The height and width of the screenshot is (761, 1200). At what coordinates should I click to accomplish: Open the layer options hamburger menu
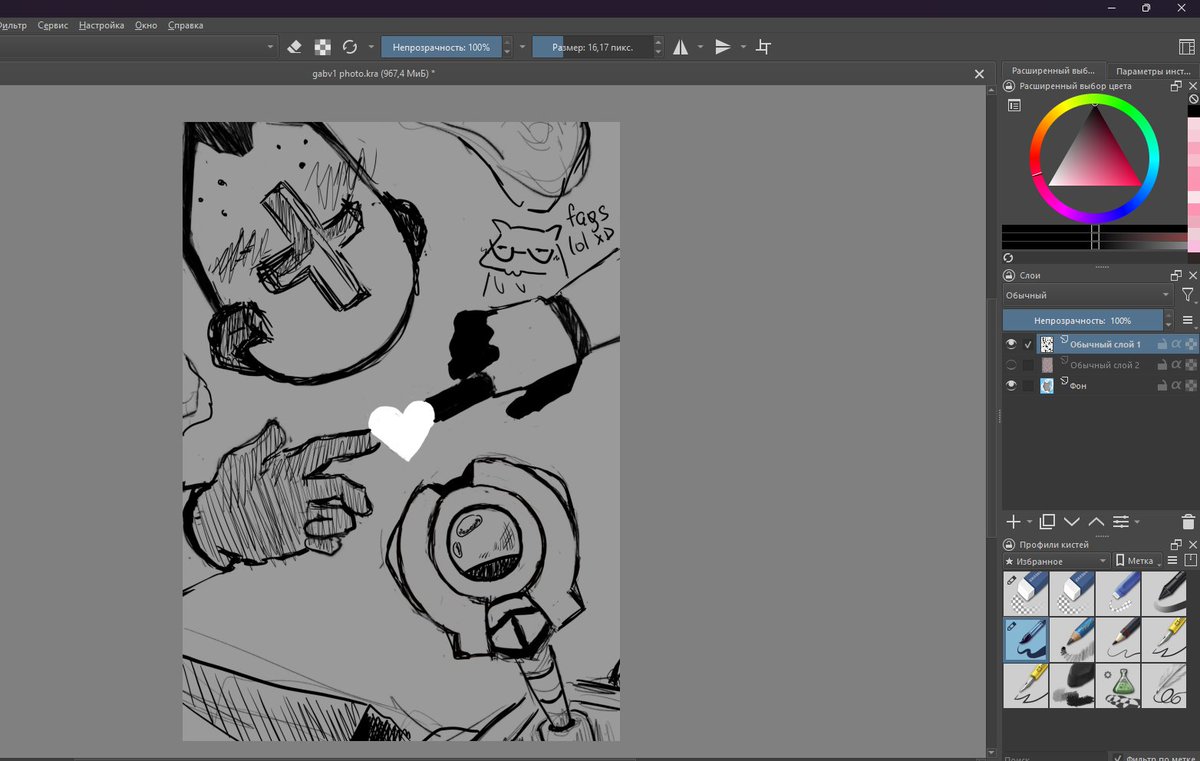[1188, 321]
